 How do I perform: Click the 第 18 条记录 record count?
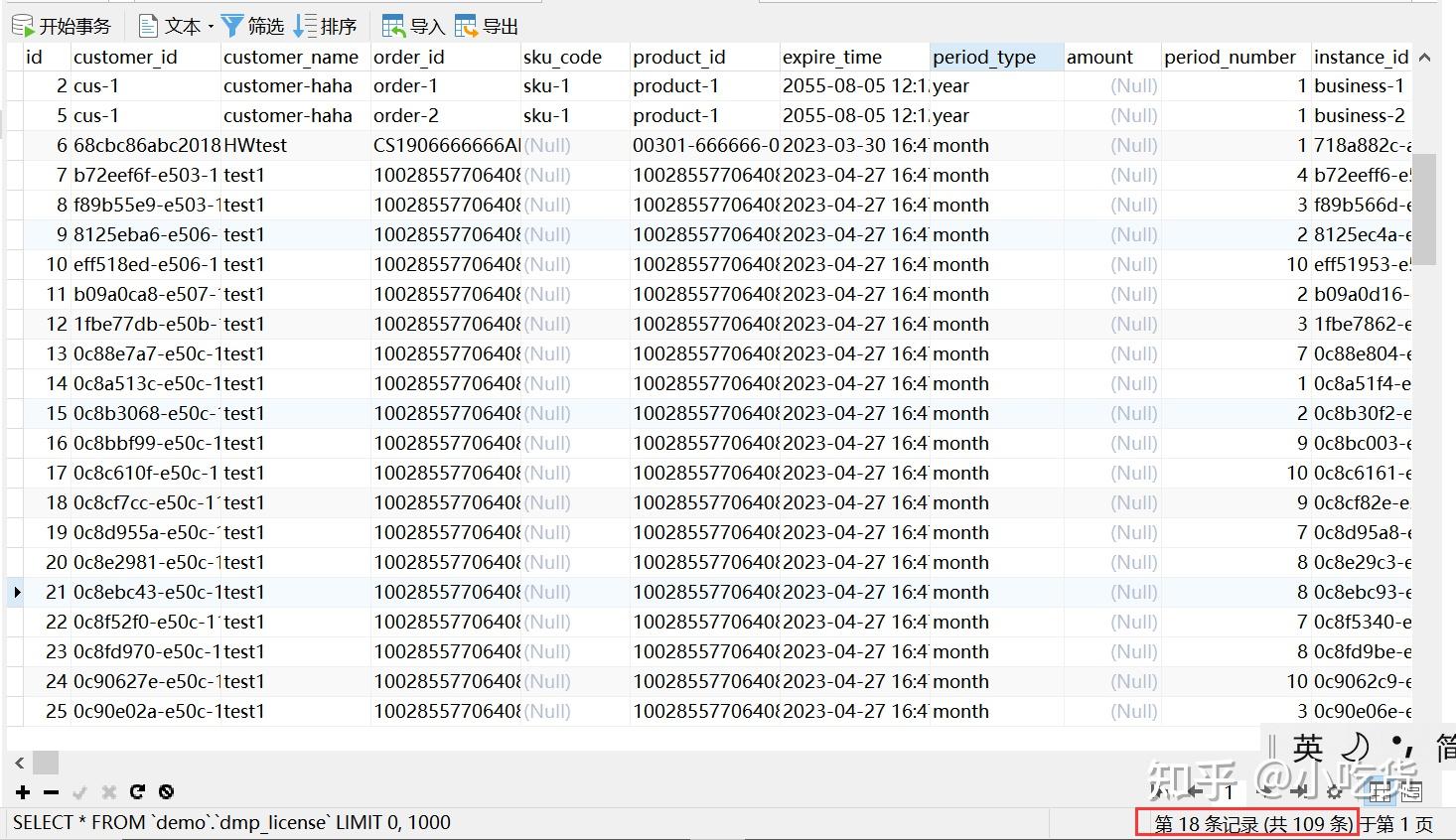1252,824
